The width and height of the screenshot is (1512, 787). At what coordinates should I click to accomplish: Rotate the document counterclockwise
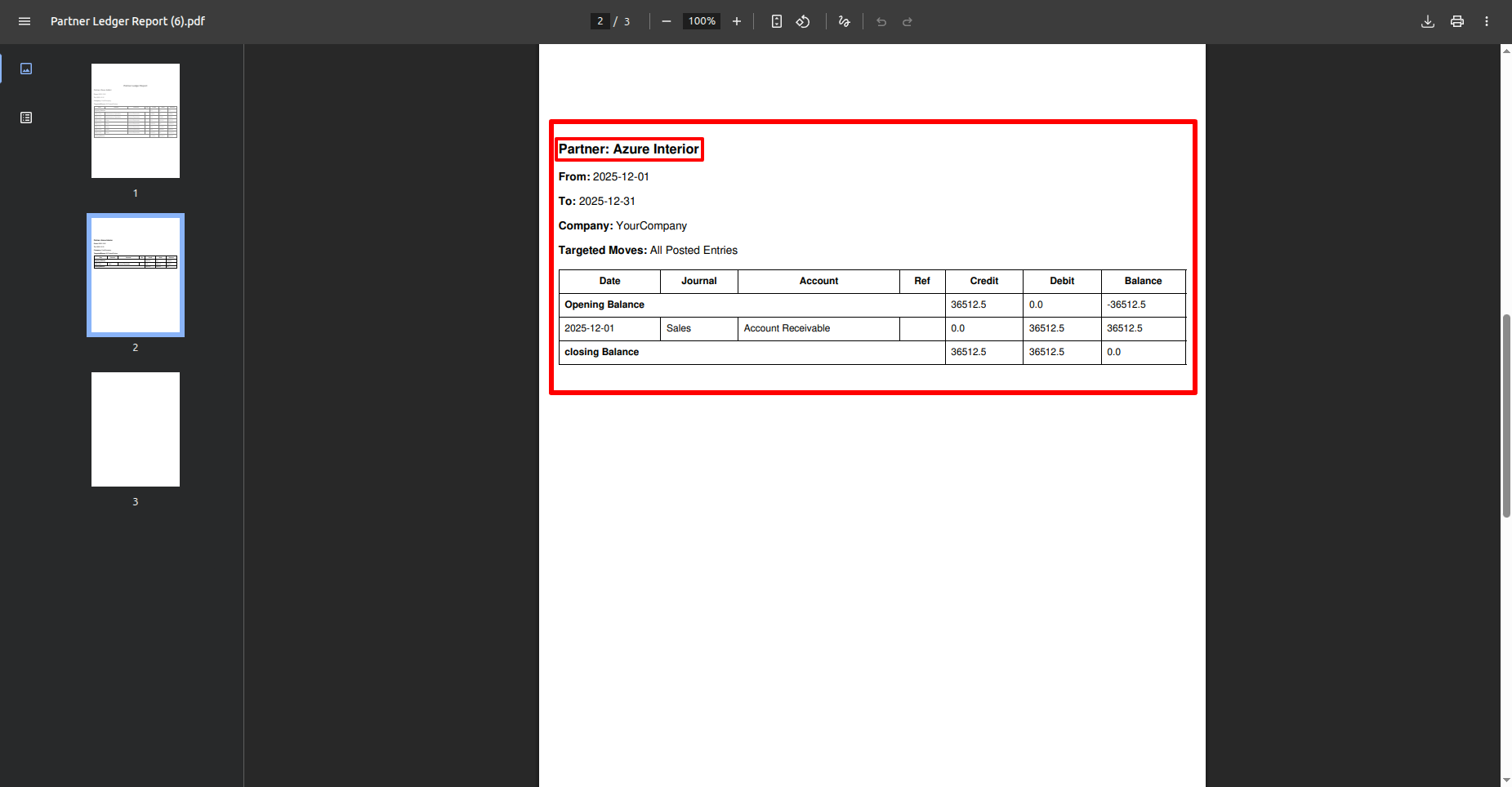[803, 21]
